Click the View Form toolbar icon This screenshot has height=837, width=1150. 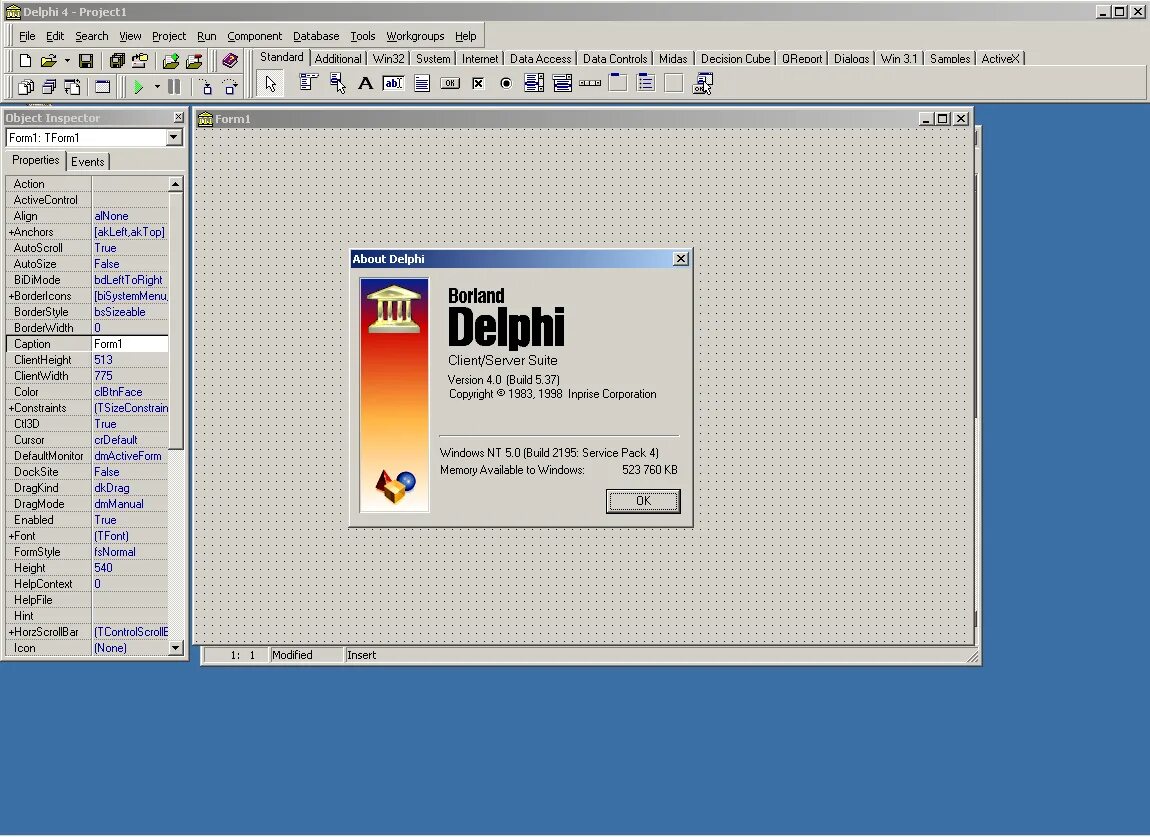point(49,87)
